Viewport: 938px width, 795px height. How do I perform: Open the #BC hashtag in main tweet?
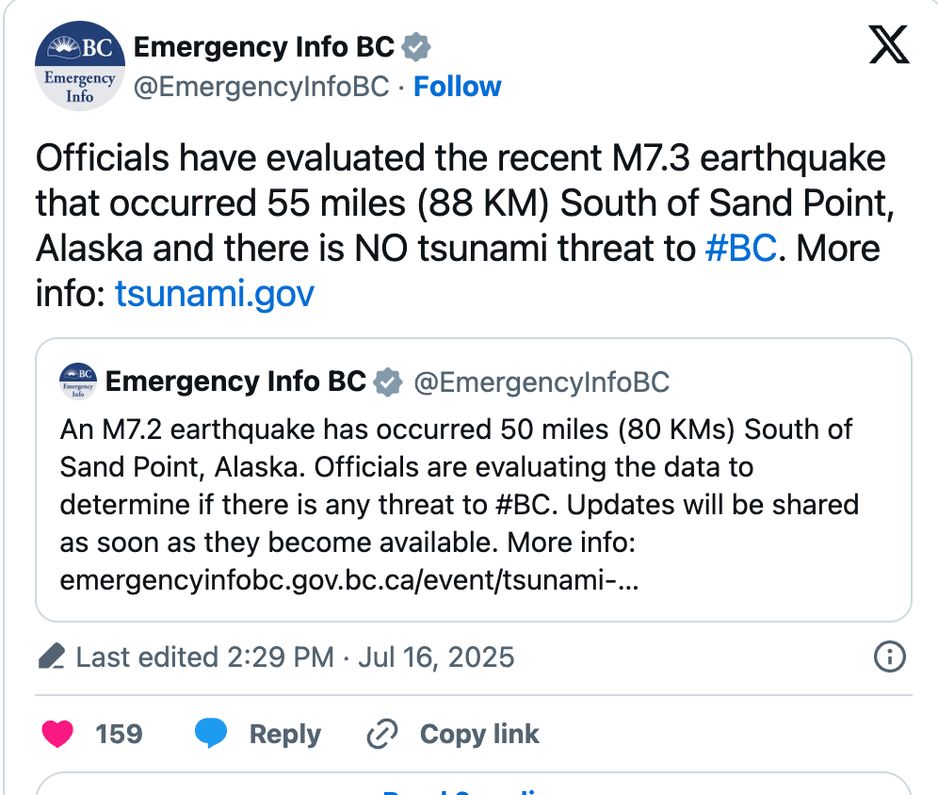pyautogui.click(x=741, y=248)
